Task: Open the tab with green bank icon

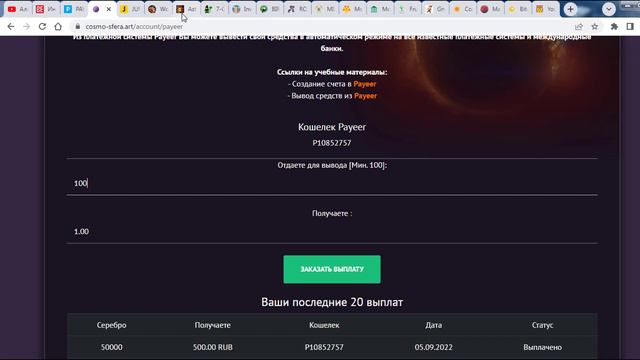Action: tap(380, 9)
